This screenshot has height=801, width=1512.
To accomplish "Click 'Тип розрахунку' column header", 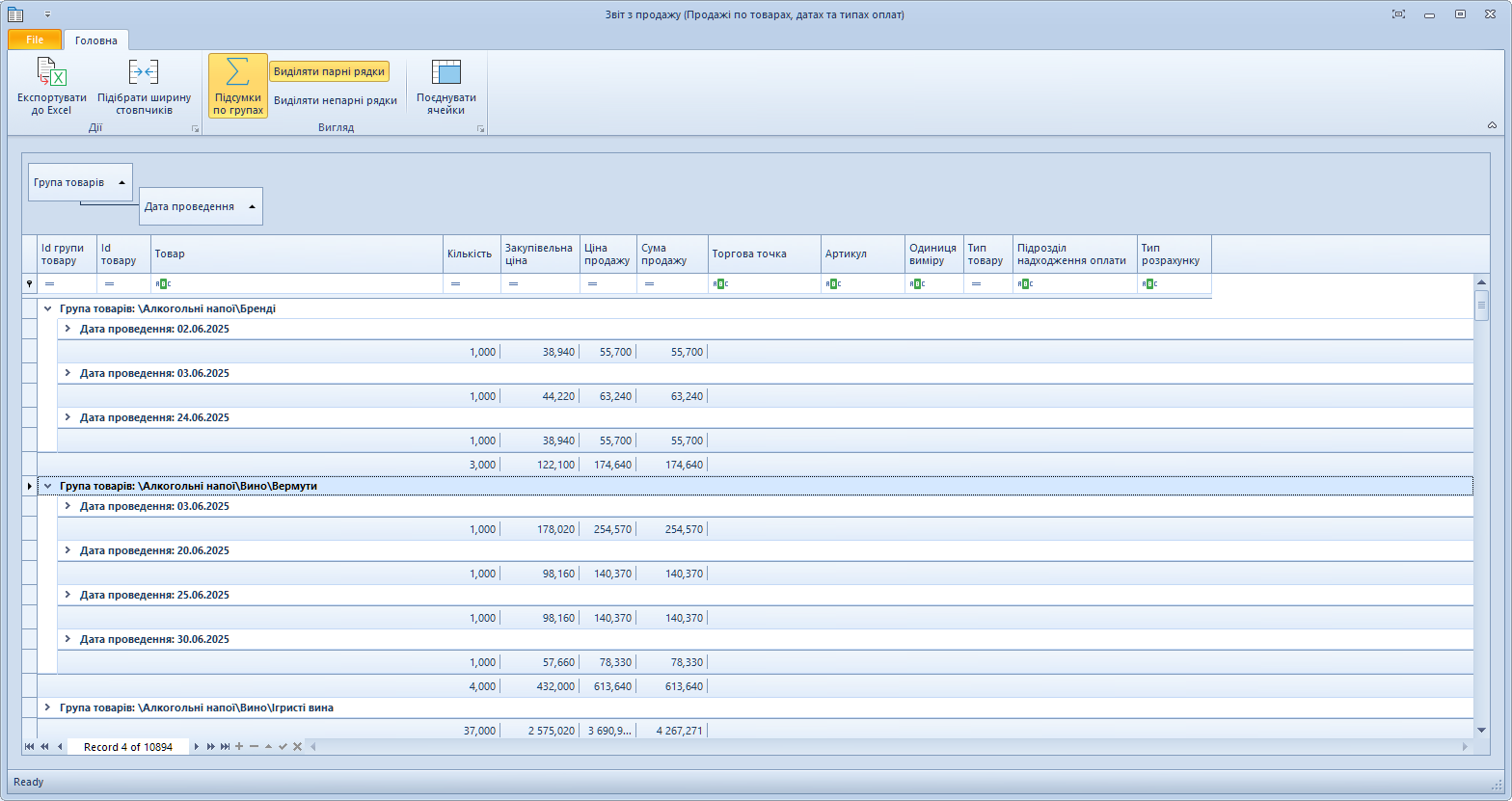I will pyautogui.click(x=1174, y=254).
